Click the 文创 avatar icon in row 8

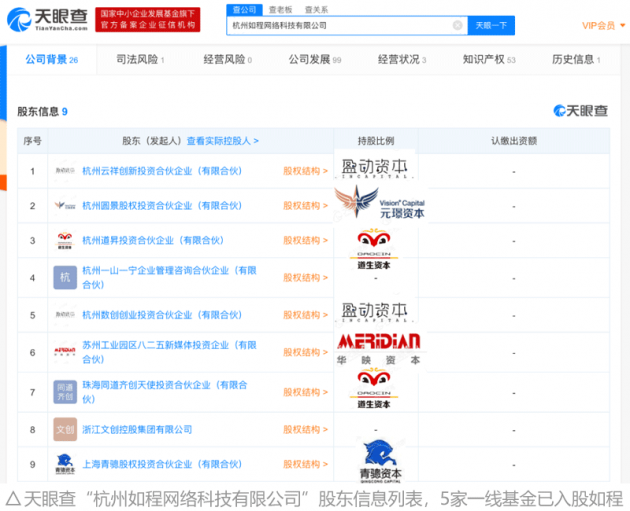pyautogui.click(x=65, y=429)
